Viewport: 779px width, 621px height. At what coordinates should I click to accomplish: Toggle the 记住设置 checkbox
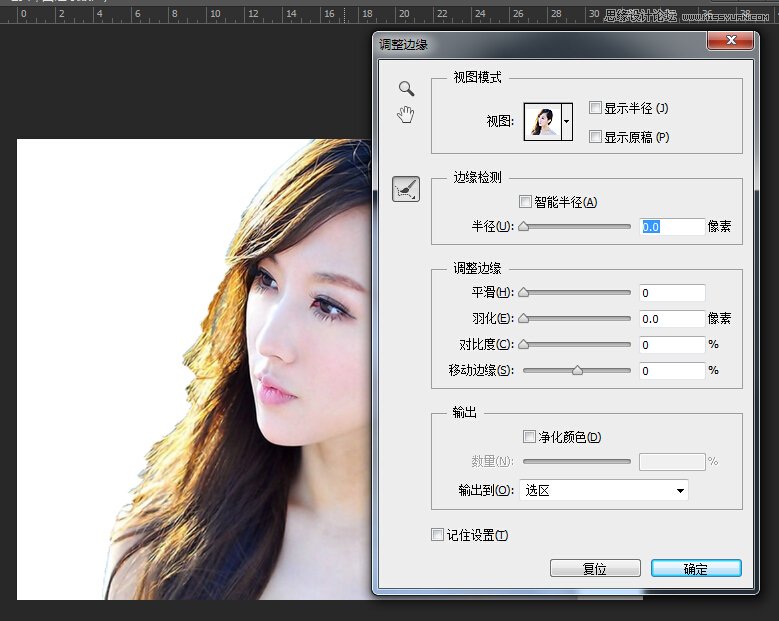(x=437, y=535)
